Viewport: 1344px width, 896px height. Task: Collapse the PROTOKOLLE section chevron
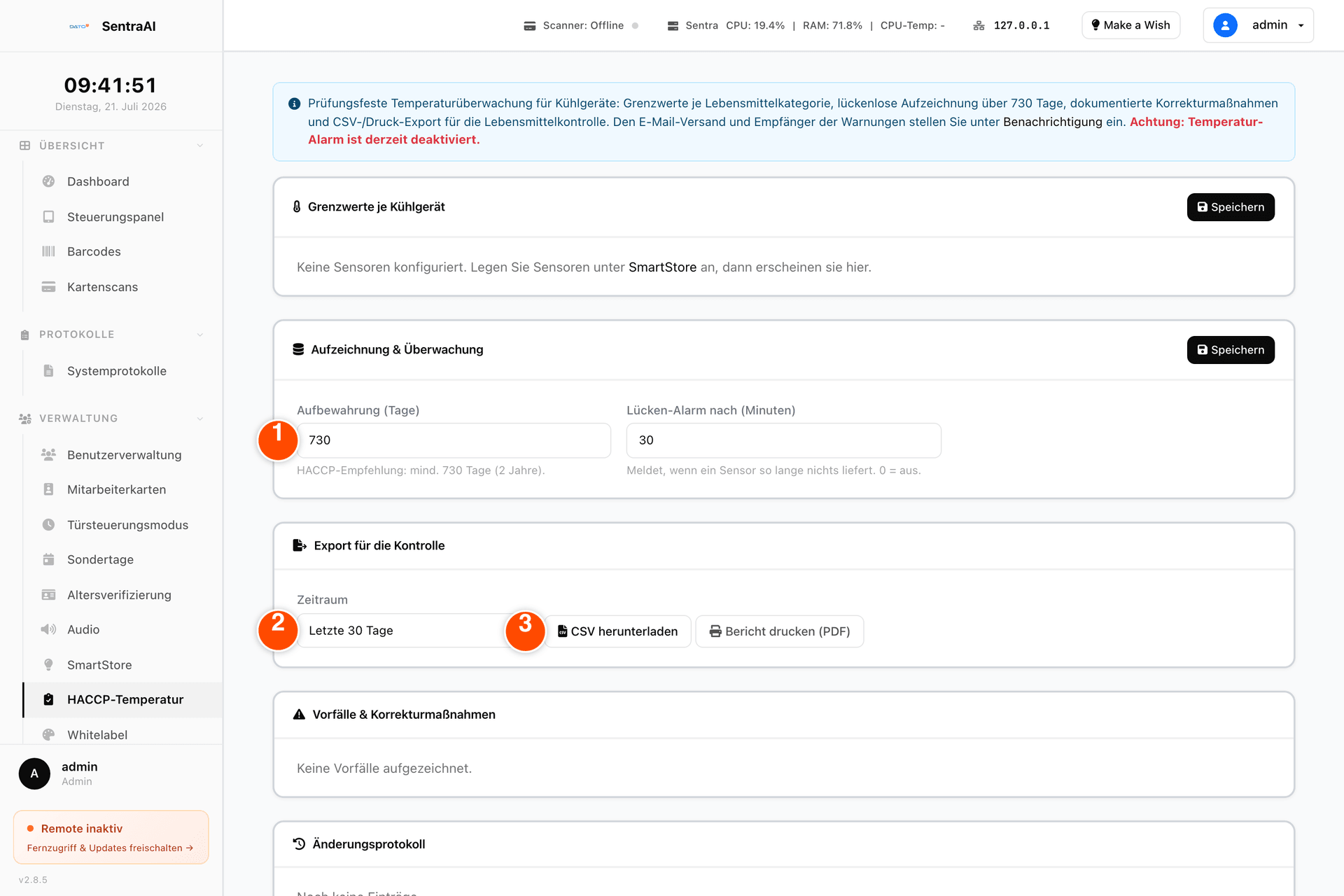[x=200, y=335]
